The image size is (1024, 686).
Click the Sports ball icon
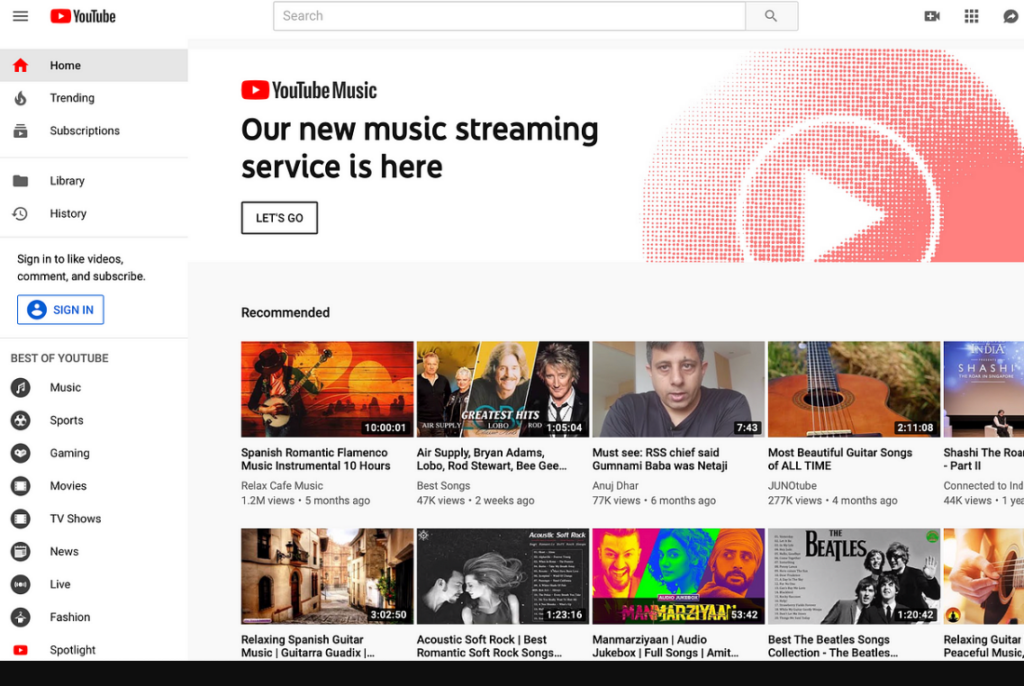[20, 420]
